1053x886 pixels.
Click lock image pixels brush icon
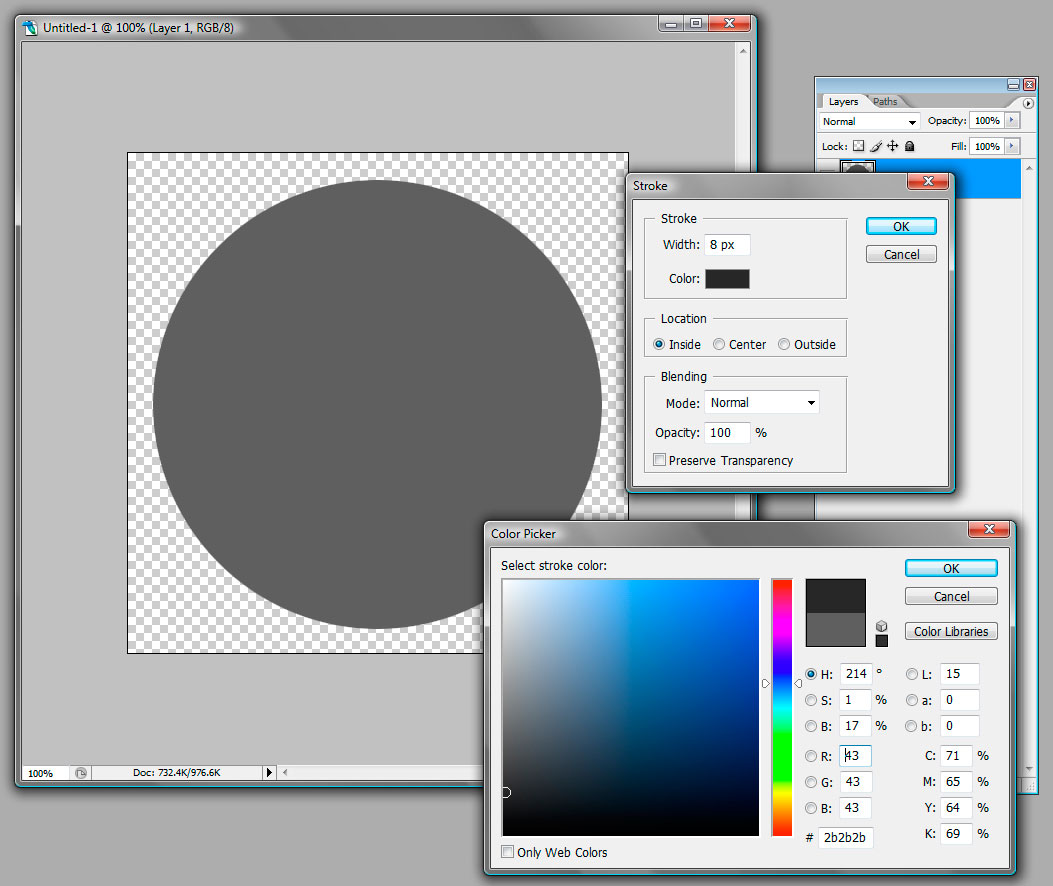[x=876, y=146]
